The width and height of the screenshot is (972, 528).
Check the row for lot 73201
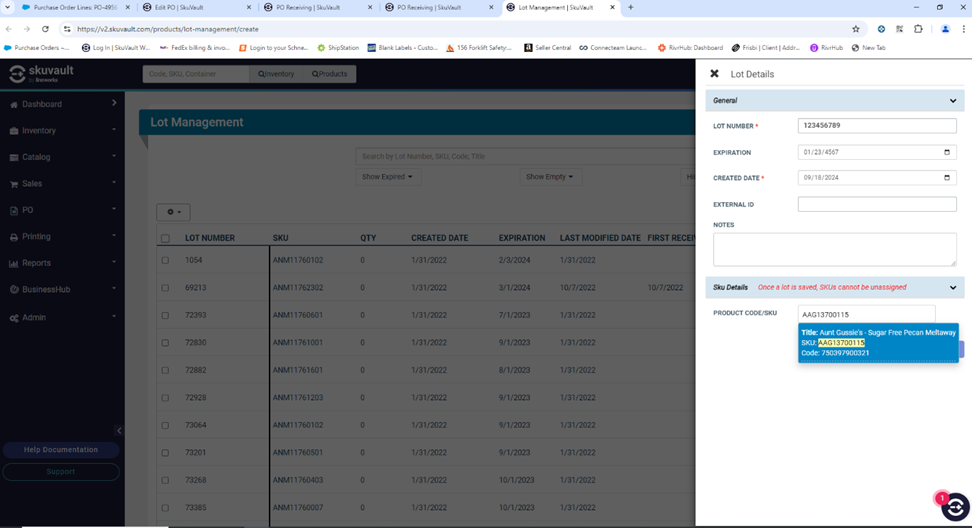(x=165, y=453)
